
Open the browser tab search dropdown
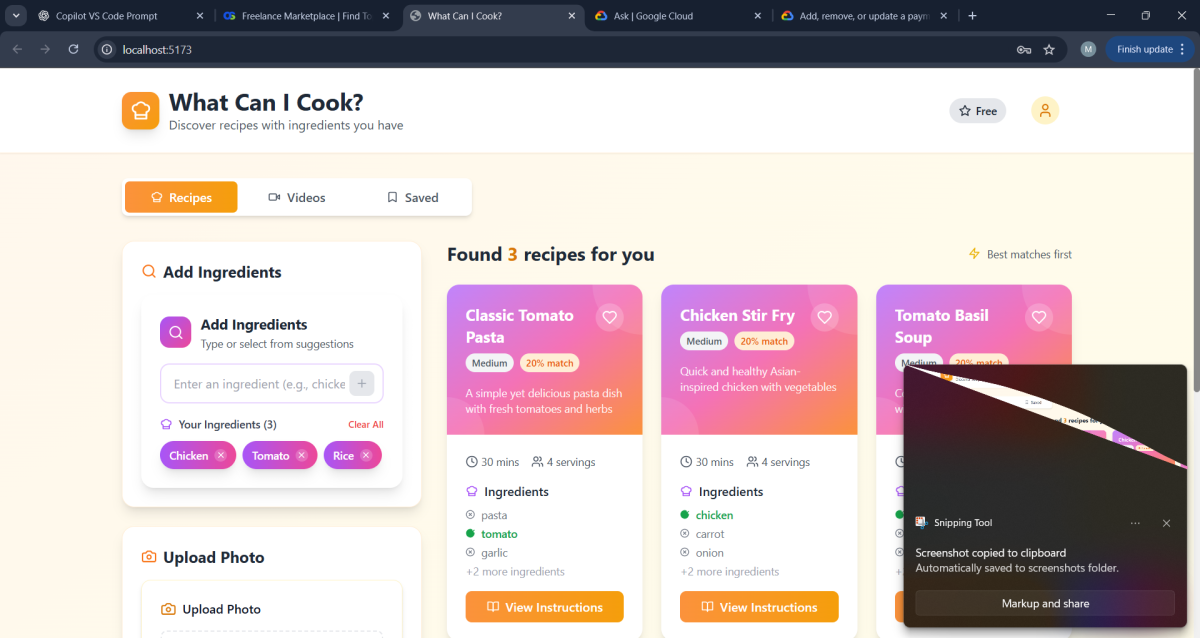(16, 16)
